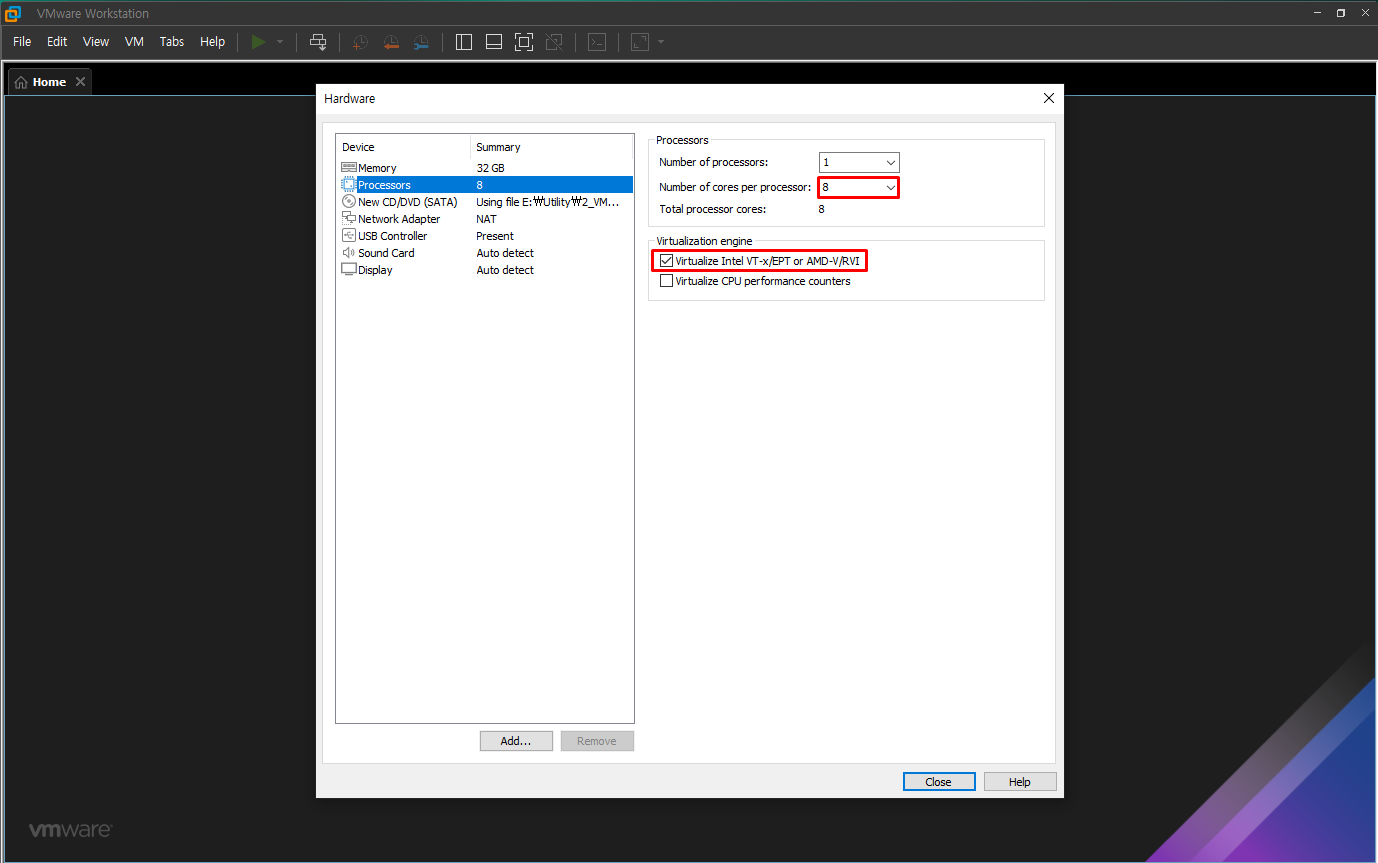Open the Tabs menu
Image resolution: width=1378 pixels, height=863 pixels.
click(x=172, y=42)
